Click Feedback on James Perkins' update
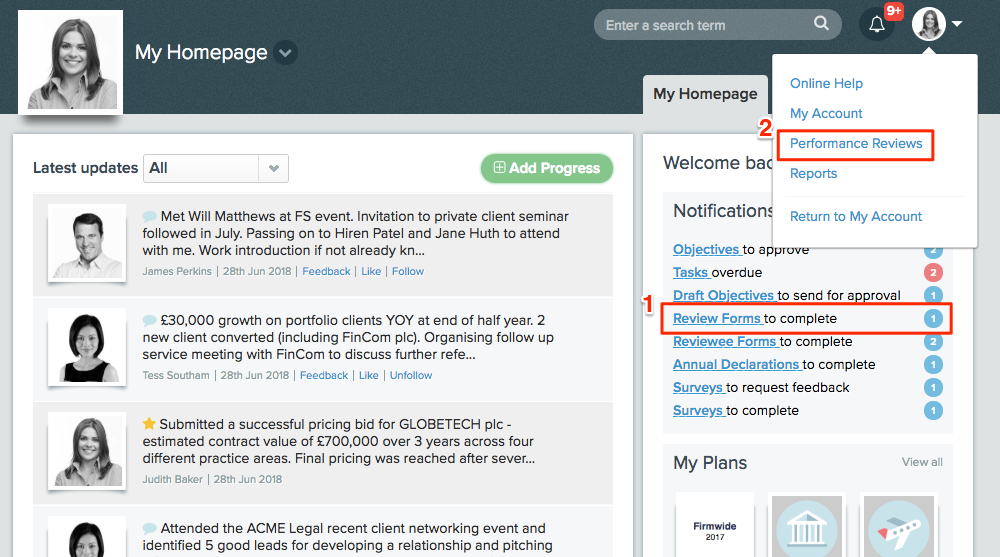 [327, 271]
